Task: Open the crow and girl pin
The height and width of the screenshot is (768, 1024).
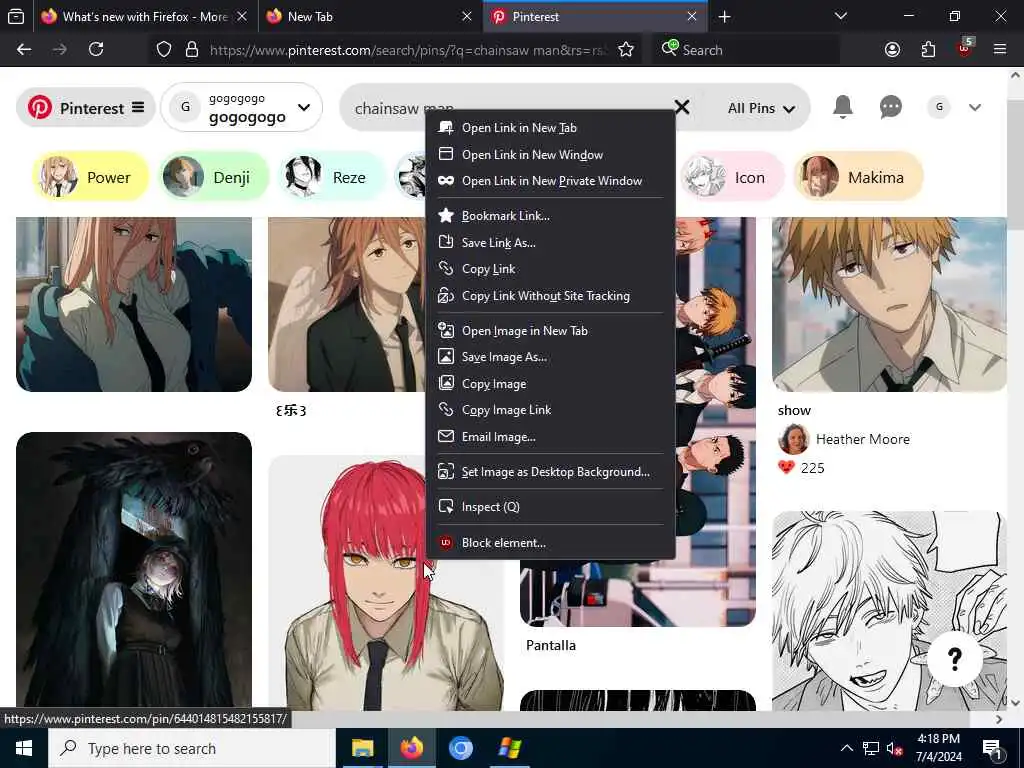Action: pos(134,571)
